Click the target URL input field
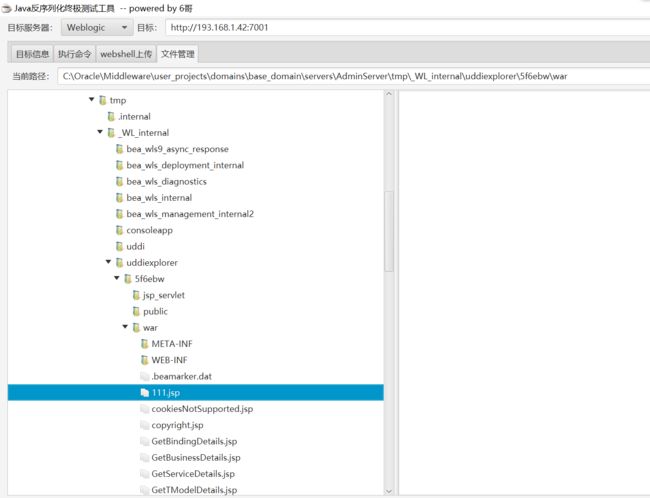The height and width of the screenshot is (498, 650). (x=407, y=27)
